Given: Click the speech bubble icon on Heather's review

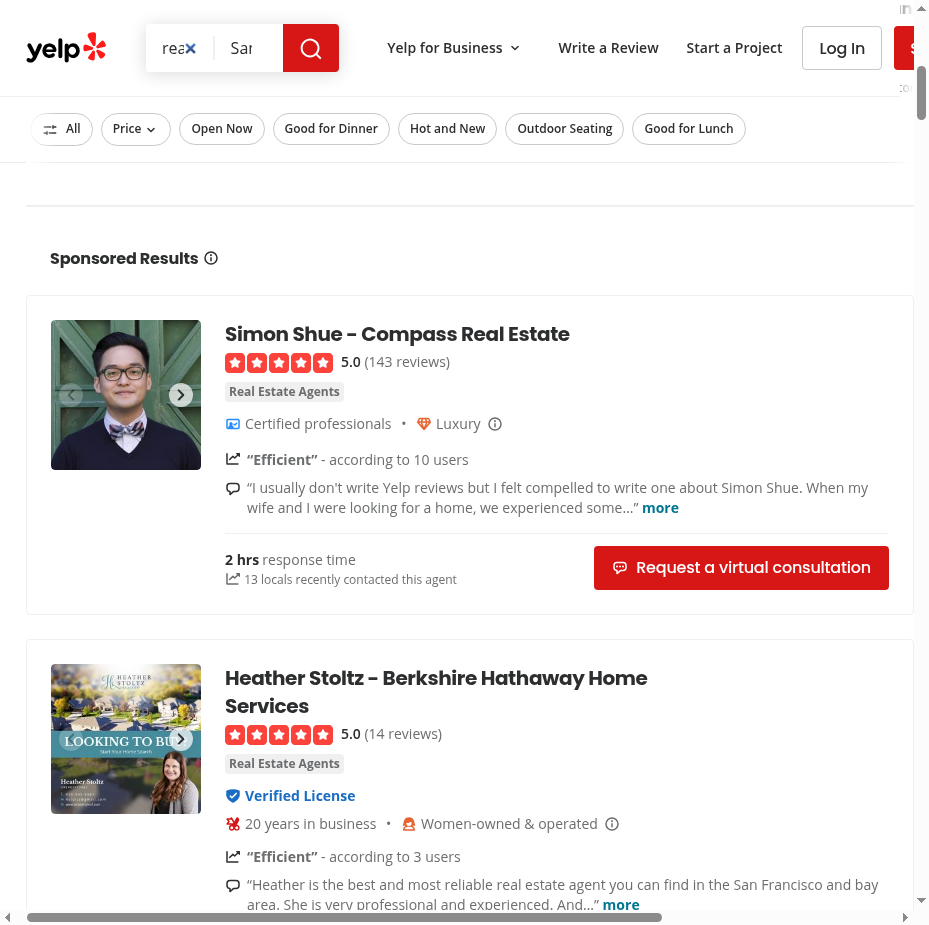Looking at the screenshot, I should tap(233, 885).
